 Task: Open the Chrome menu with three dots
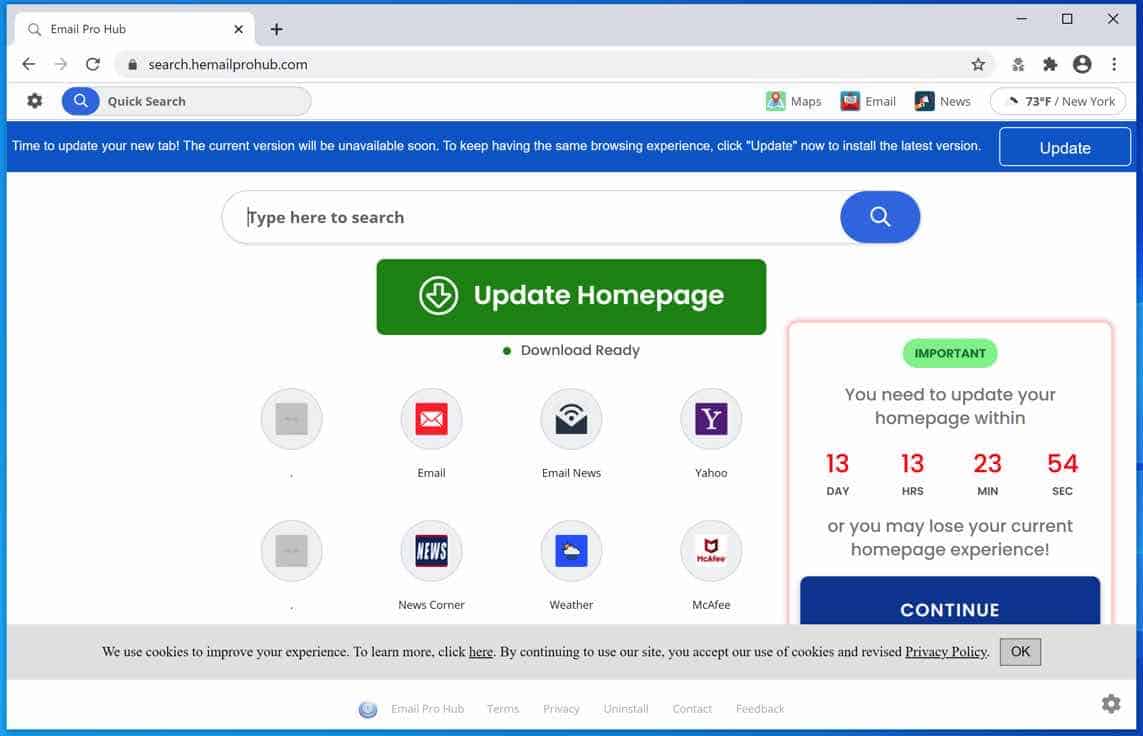click(1115, 63)
